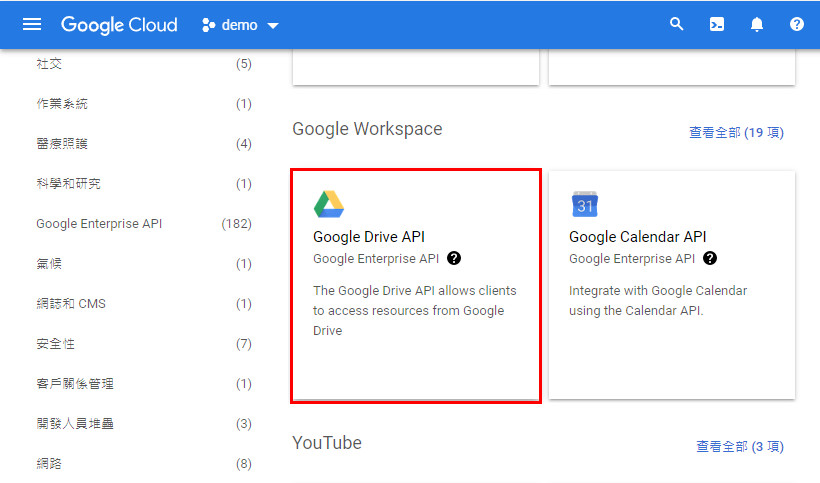Click the Google Cloud logo
The width and height of the screenshot is (820, 483).
coord(119,25)
